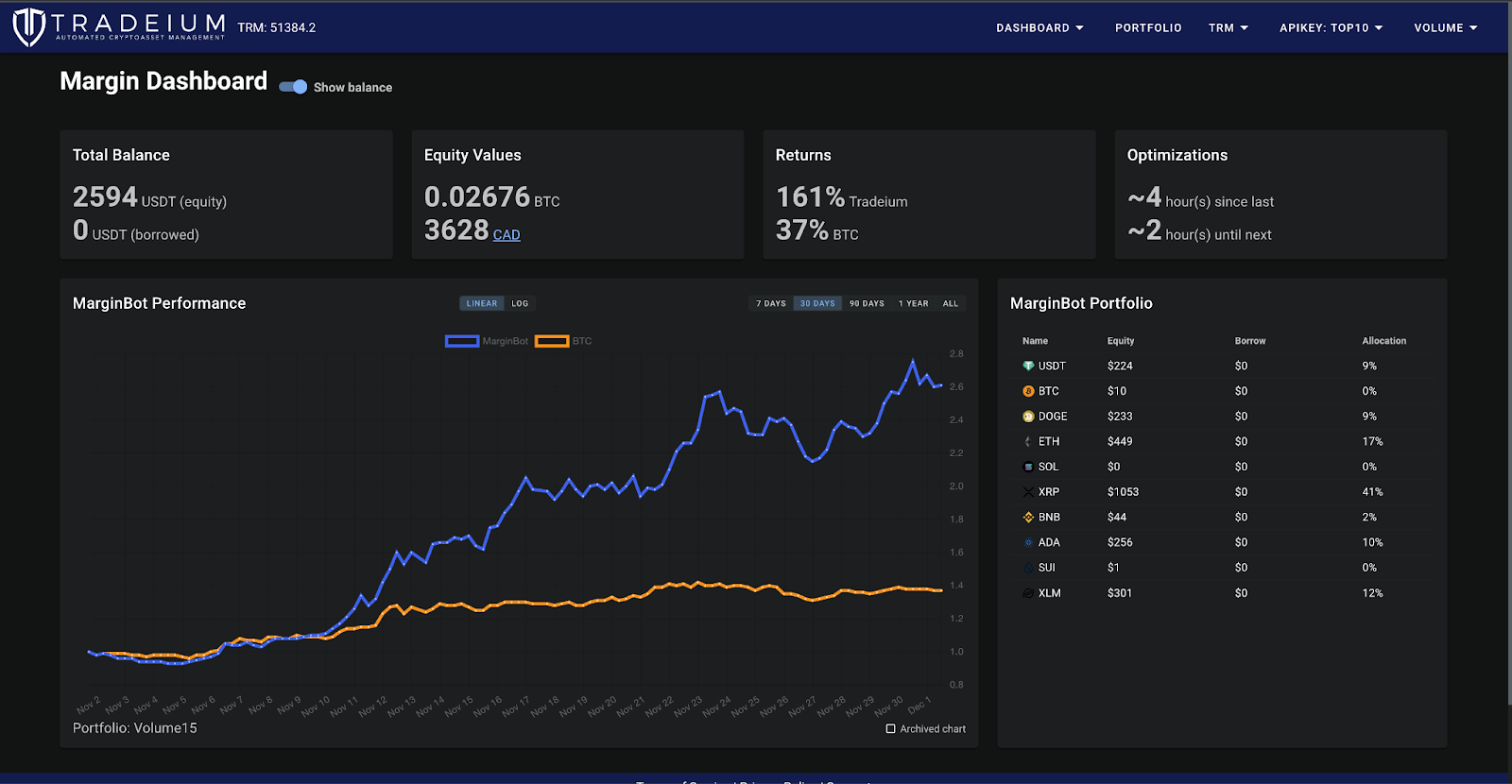Click the CAD currency link
This screenshot has height=784, width=1512.
[x=507, y=235]
